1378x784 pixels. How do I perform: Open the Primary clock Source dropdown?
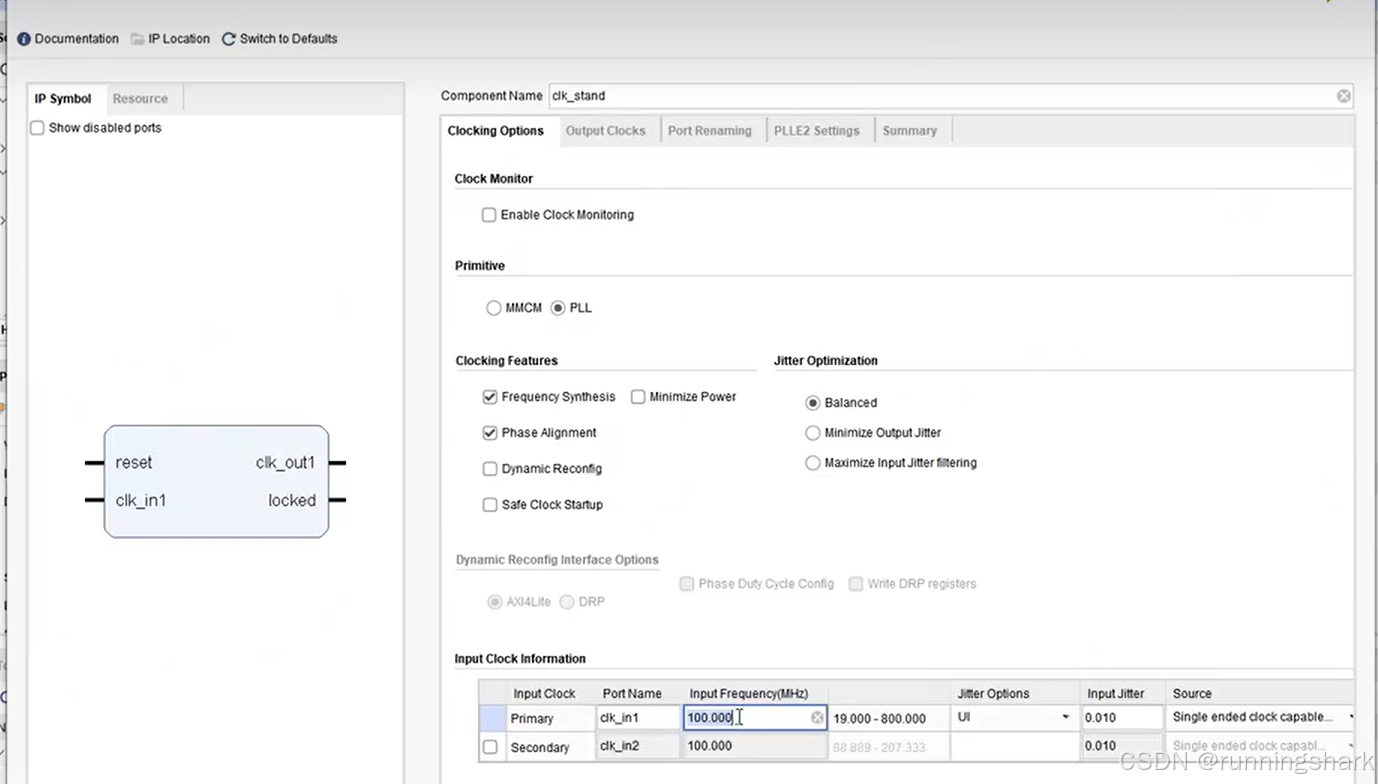click(1262, 718)
